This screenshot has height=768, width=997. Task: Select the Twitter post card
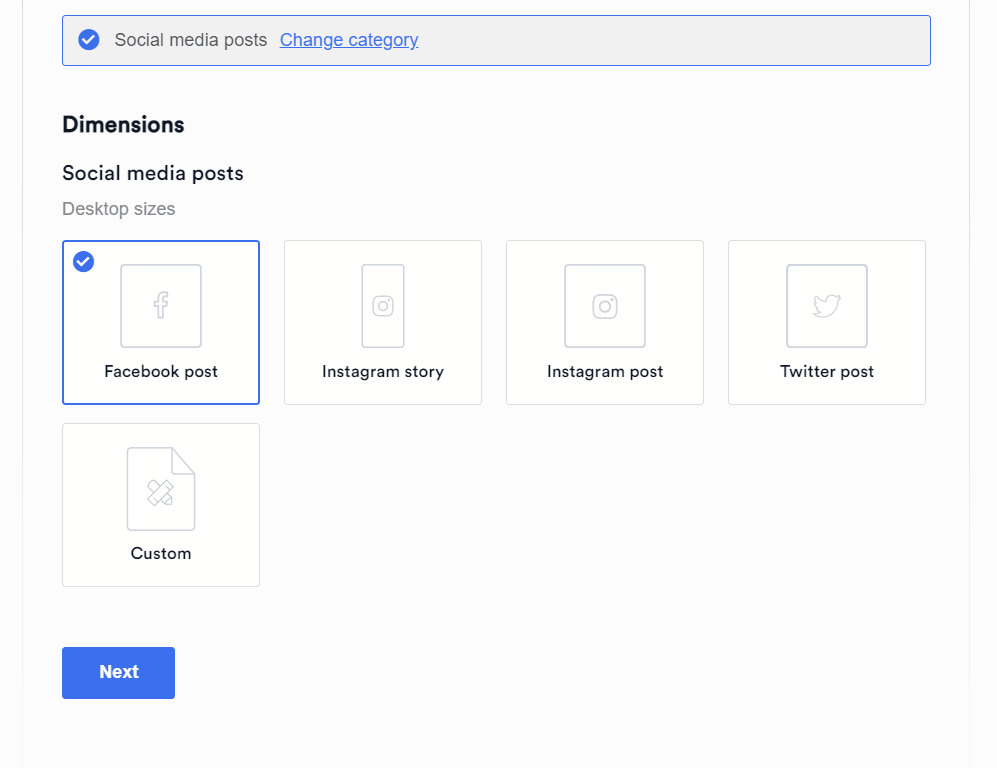coord(827,322)
